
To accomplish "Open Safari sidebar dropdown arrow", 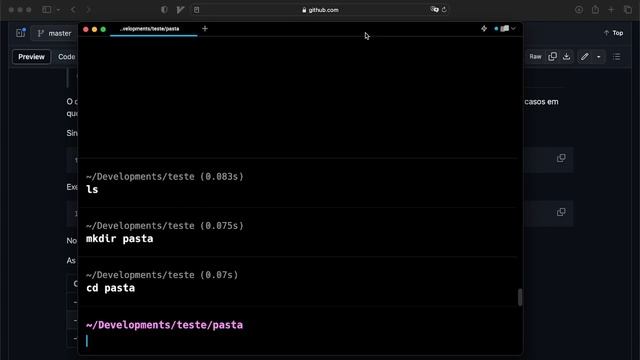I will pos(58,9).
